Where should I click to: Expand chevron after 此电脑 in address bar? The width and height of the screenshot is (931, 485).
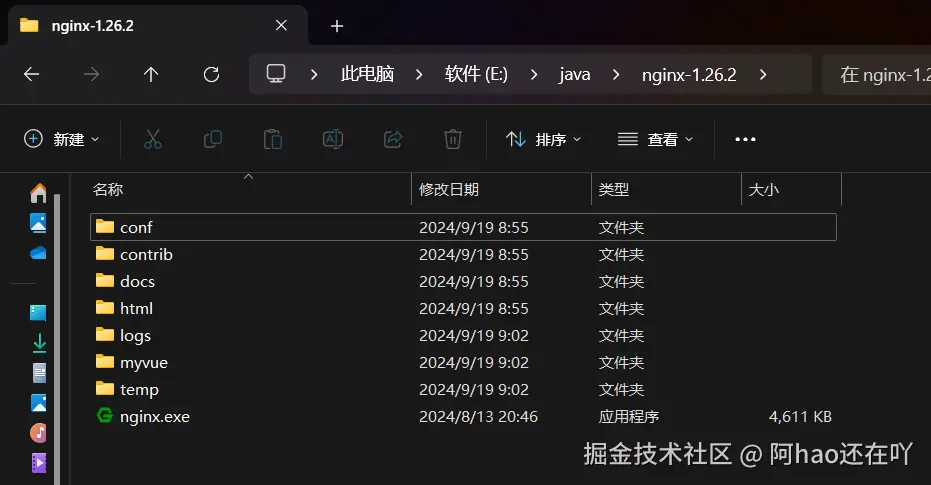[419, 74]
